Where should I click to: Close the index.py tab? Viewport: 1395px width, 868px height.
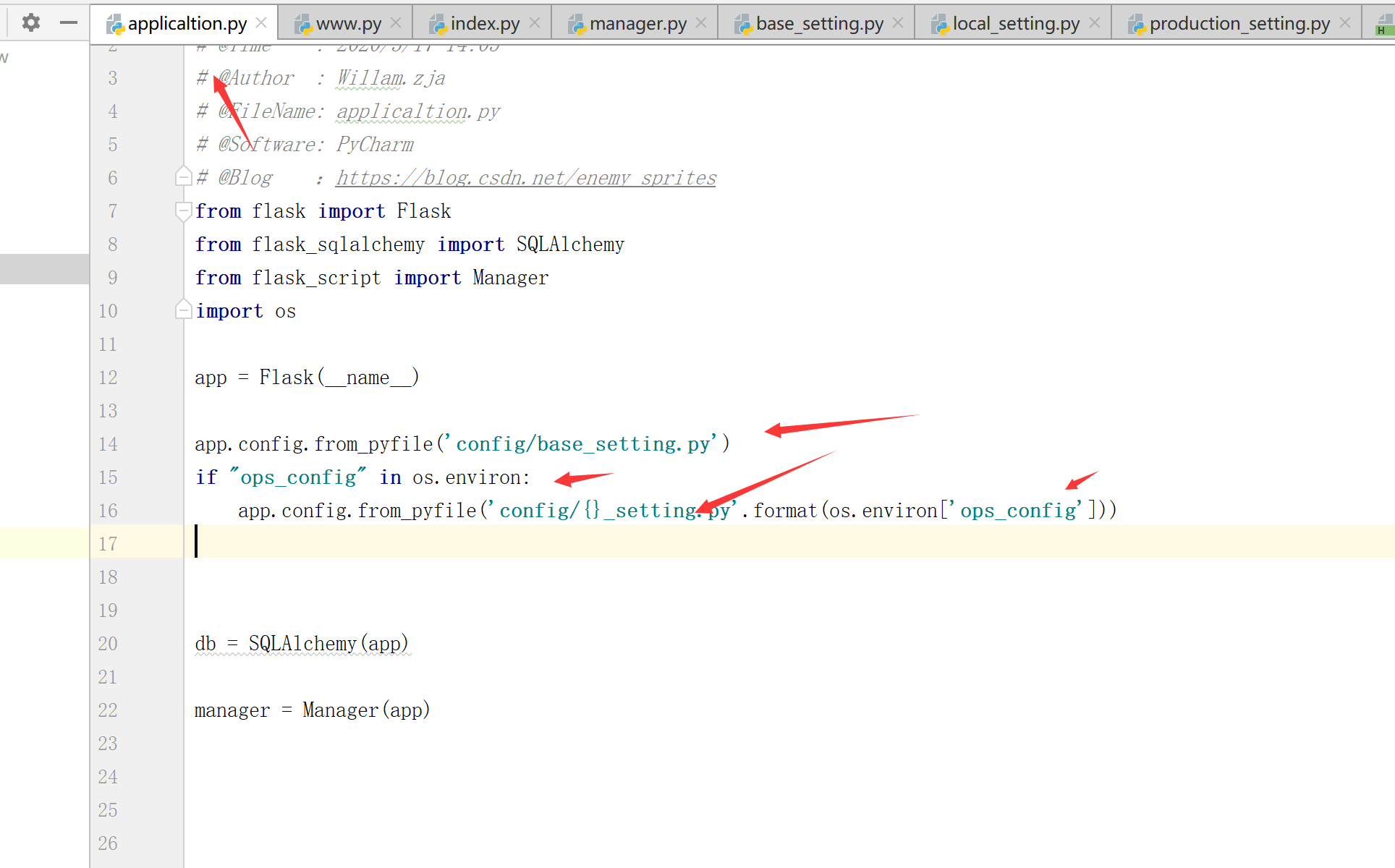point(535,23)
